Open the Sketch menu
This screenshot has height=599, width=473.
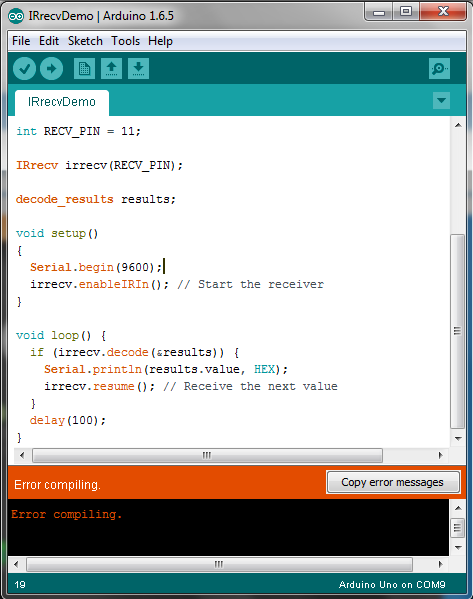[85, 41]
